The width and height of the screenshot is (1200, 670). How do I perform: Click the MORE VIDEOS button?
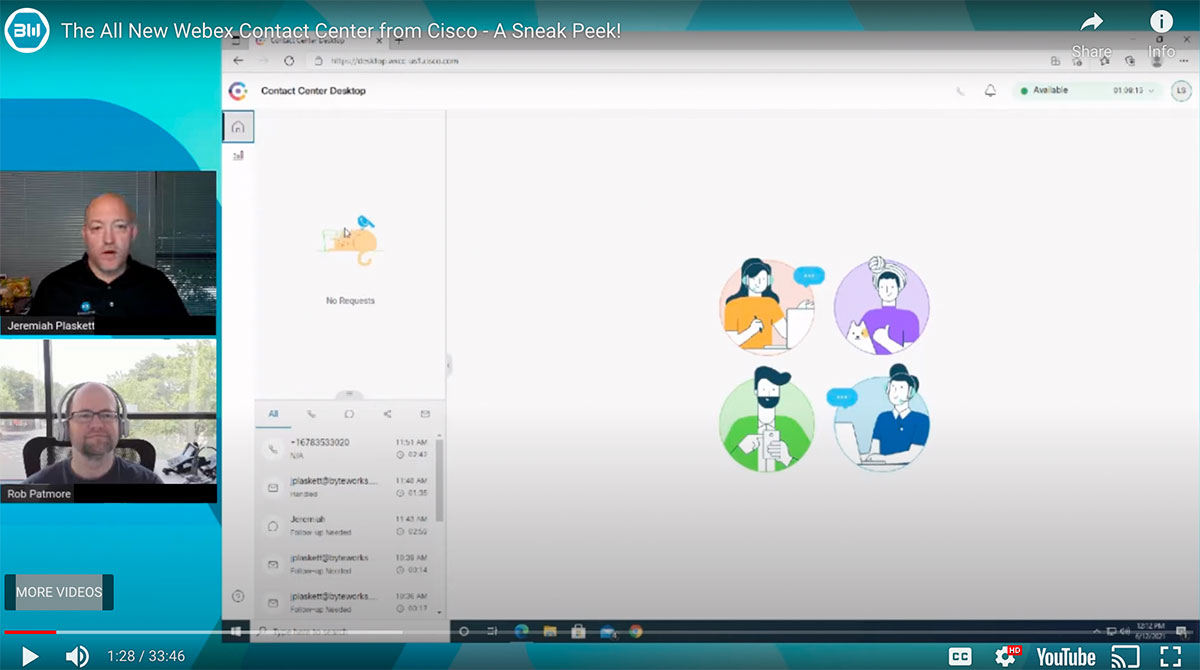pyautogui.click(x=59, y=592)
